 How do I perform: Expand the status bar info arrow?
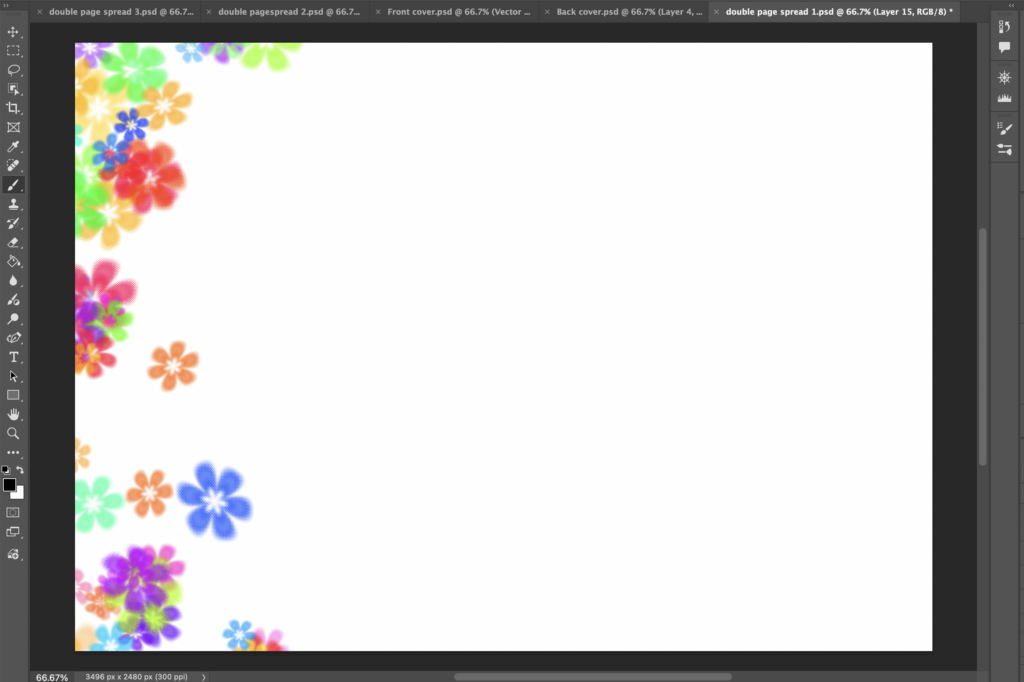pos(204,677)
